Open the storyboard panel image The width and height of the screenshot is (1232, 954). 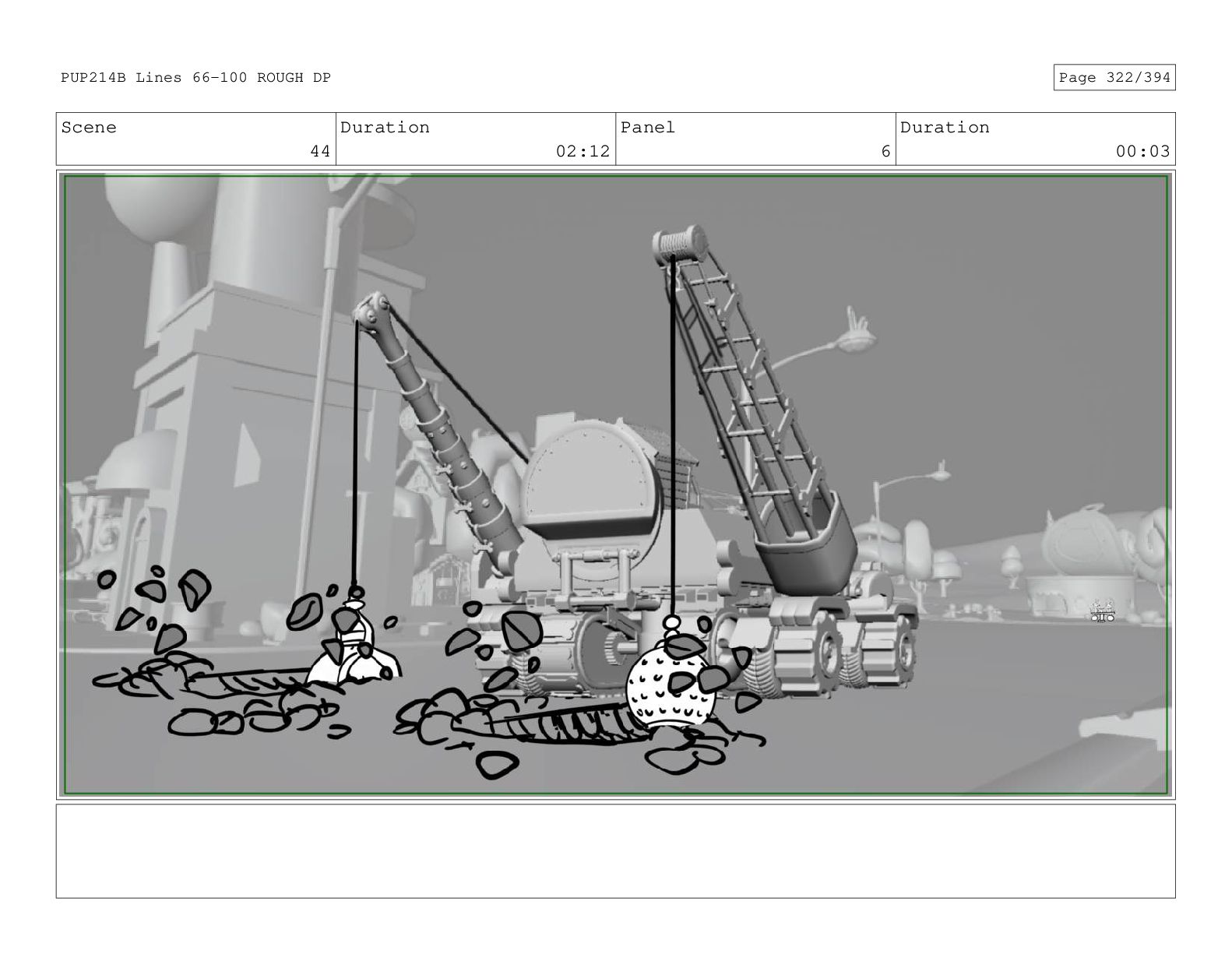615,484
